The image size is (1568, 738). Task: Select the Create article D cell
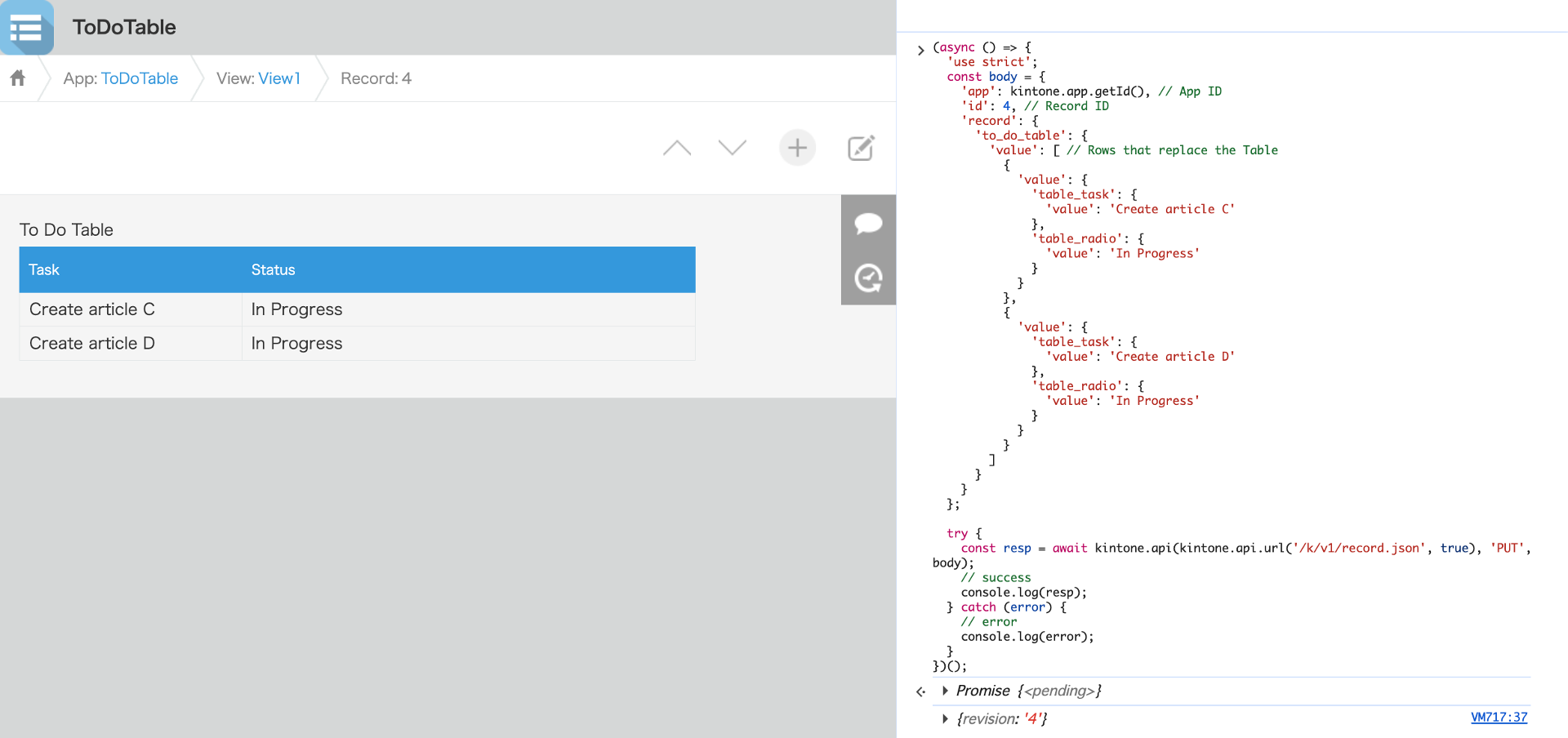[131, 344]
